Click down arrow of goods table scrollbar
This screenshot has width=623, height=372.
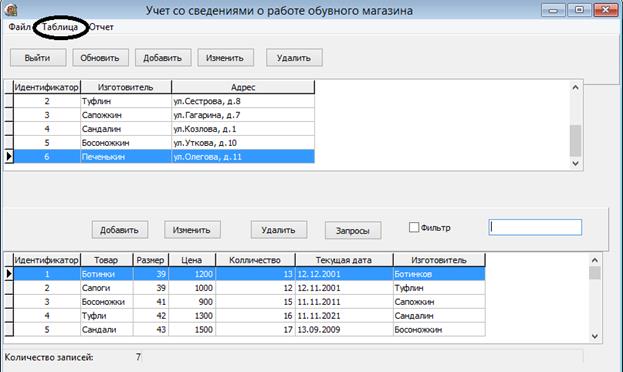[x=595, y=336]
